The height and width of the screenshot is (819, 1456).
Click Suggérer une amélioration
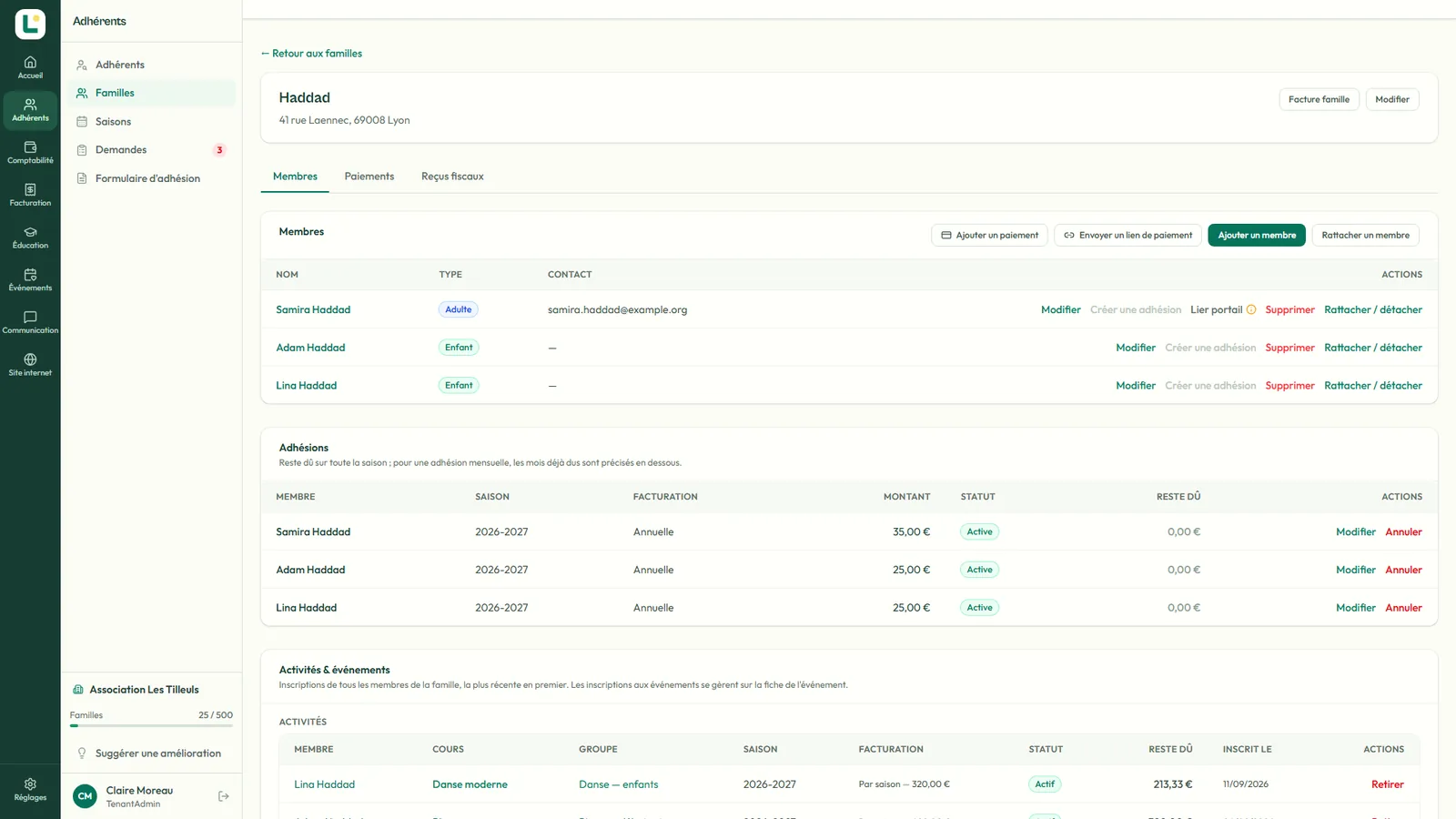pyautogui.click(x=151, y=753)
